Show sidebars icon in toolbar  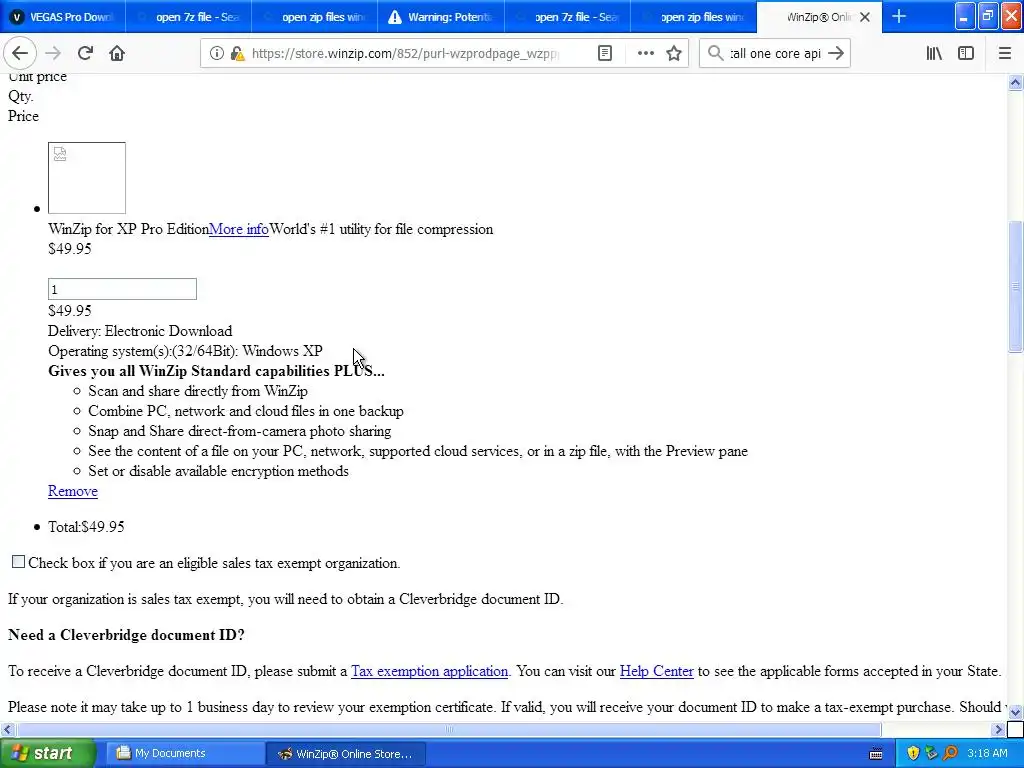(x=966, y=54)
